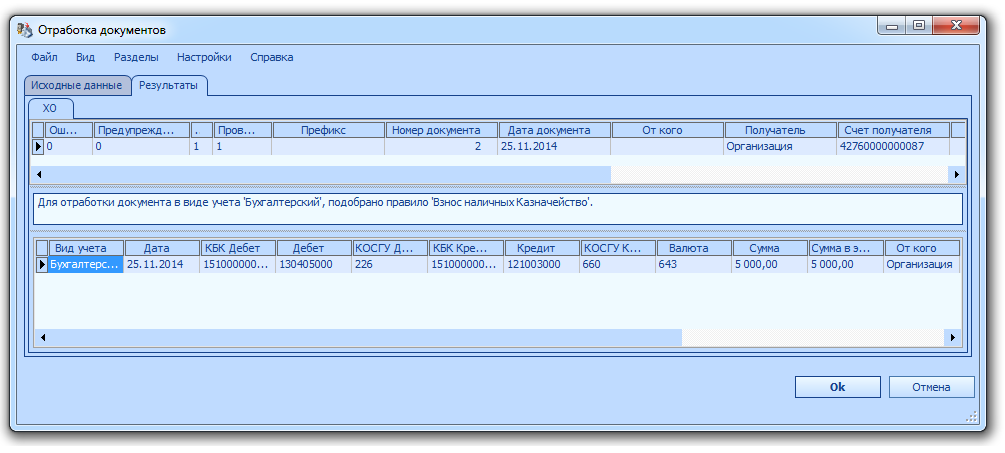Click the upper table horizontal scrollbar thumb
This screenshot has width=1005, height=453.
point(328,174)
